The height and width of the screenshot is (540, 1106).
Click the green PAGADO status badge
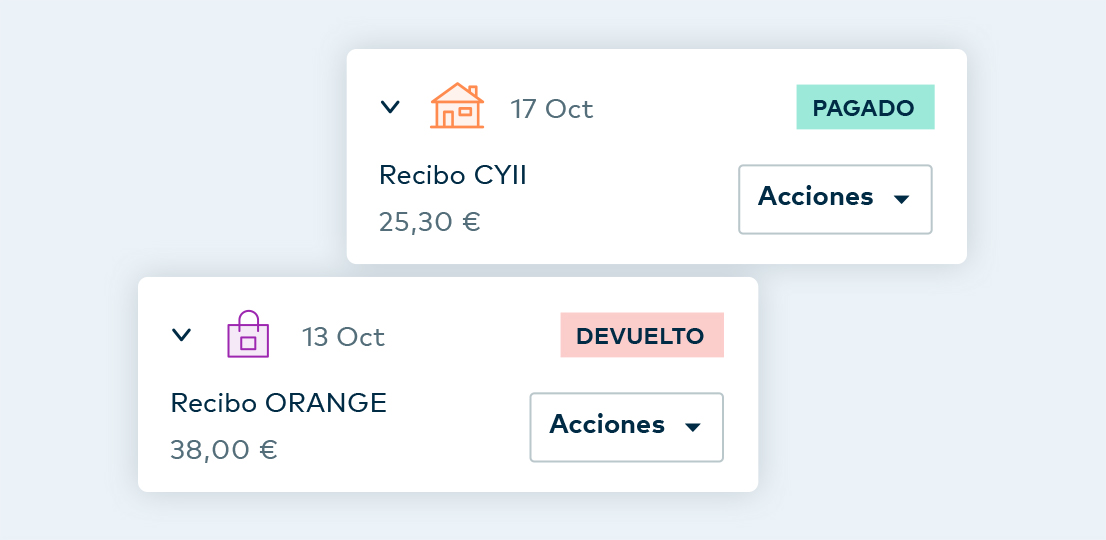[x=865, y=108]
